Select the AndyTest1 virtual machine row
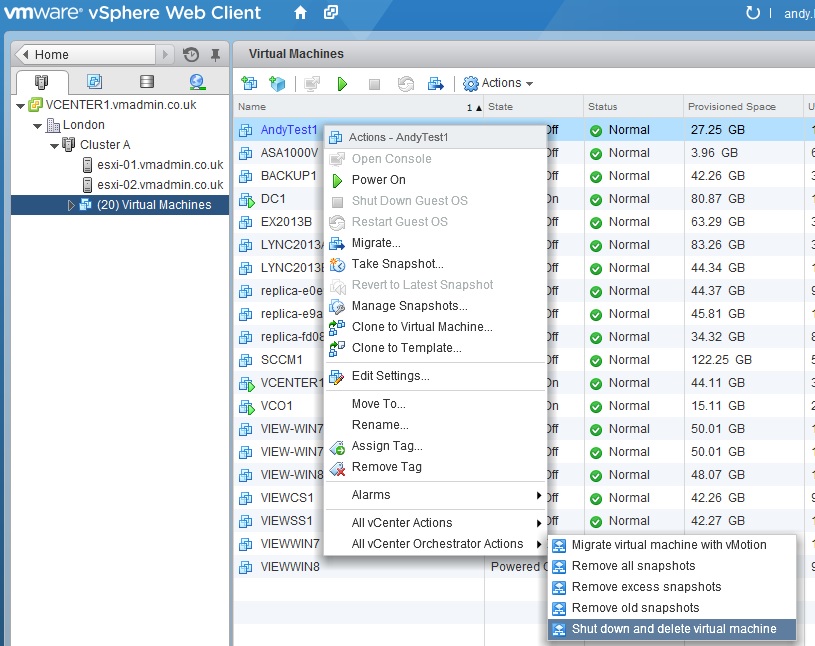 tap(288, 130)
